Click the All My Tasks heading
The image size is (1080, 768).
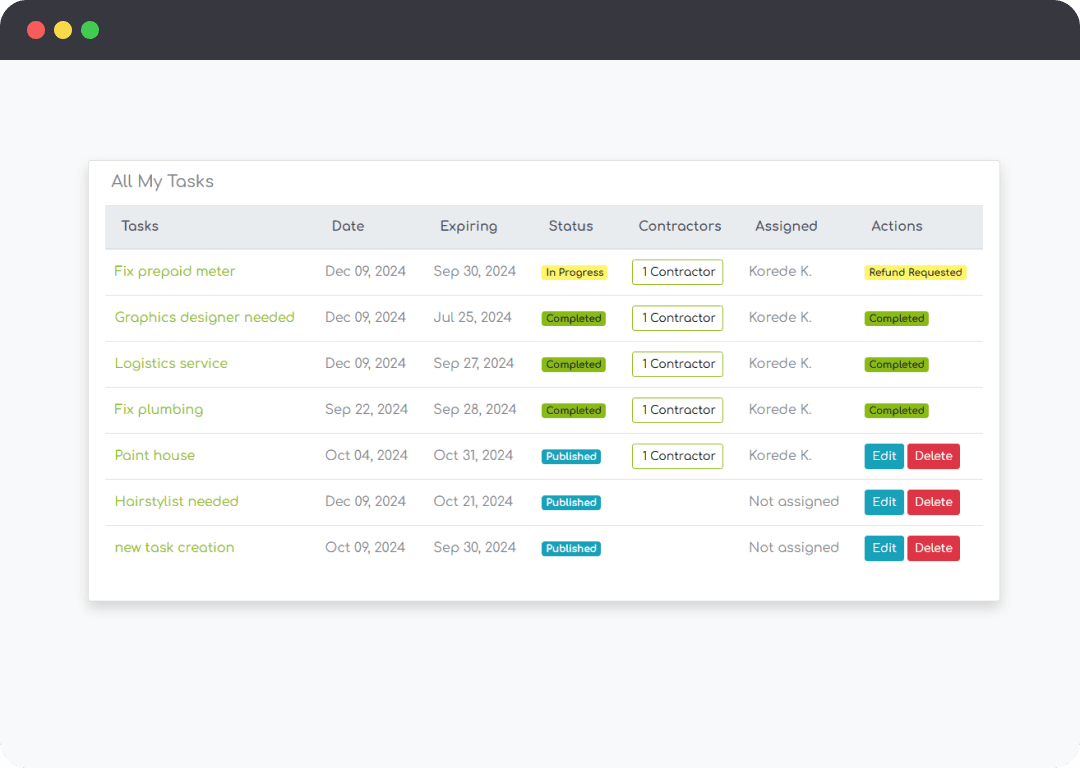[163, 181]
